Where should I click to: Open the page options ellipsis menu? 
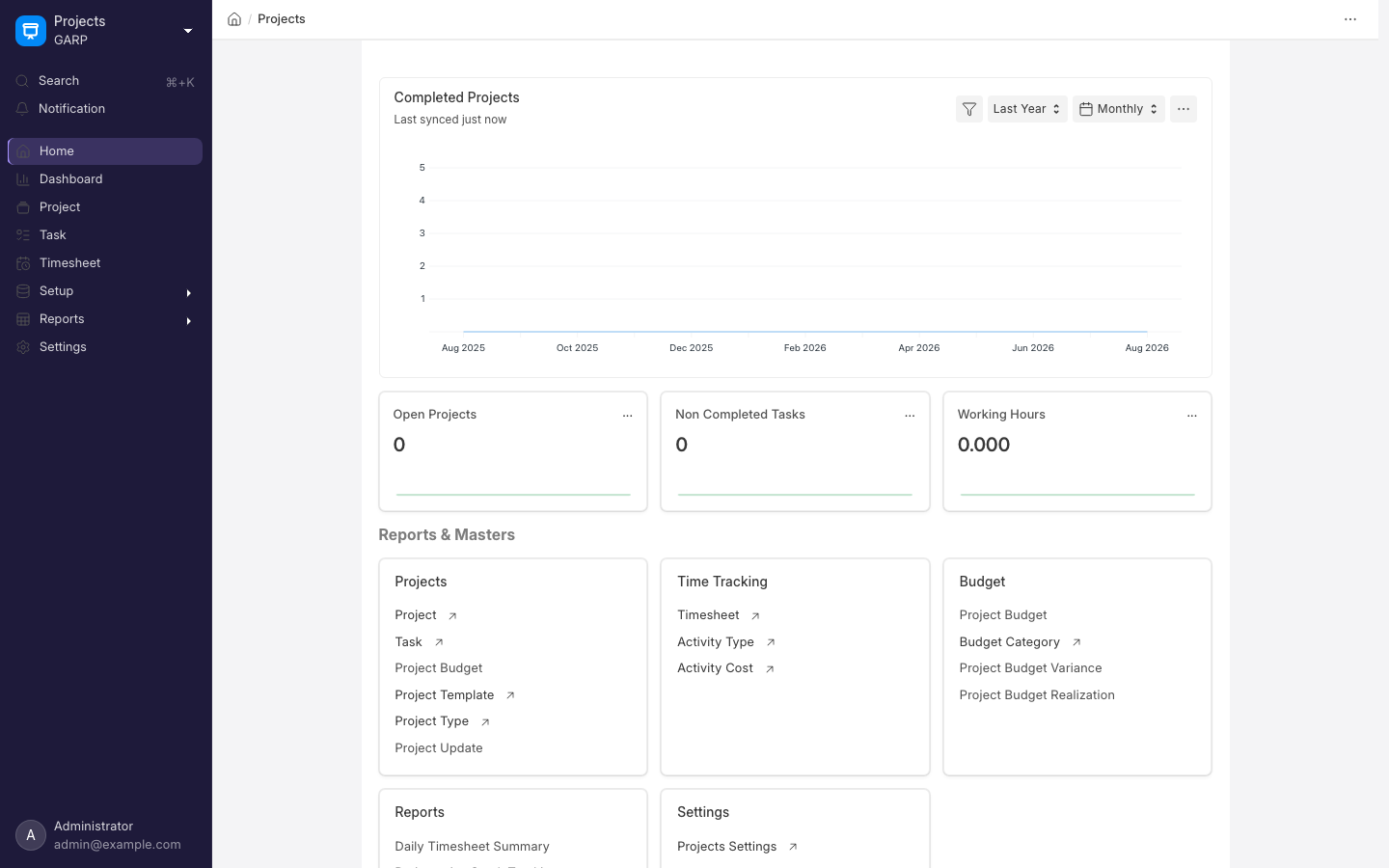coord(1350,19)
